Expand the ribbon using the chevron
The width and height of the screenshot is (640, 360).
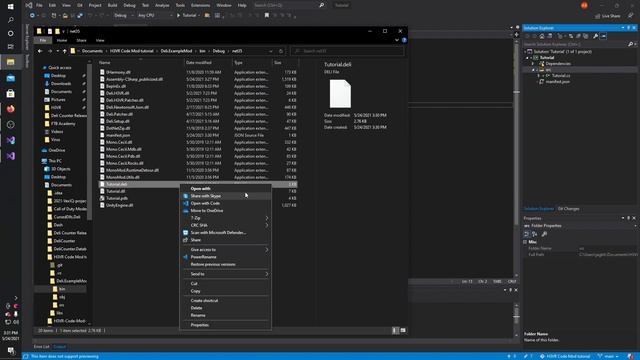pyautogui.click(x=397, y=40)
